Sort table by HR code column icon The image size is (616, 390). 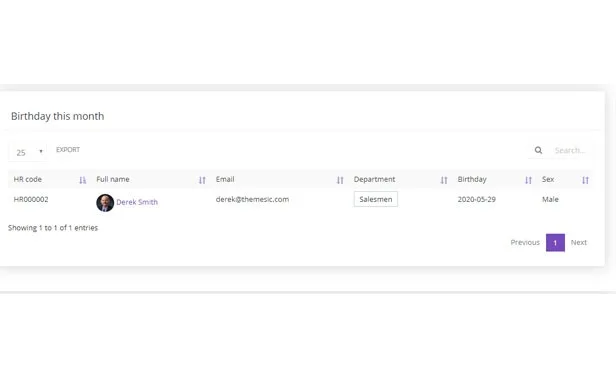(x=82, y=180)
